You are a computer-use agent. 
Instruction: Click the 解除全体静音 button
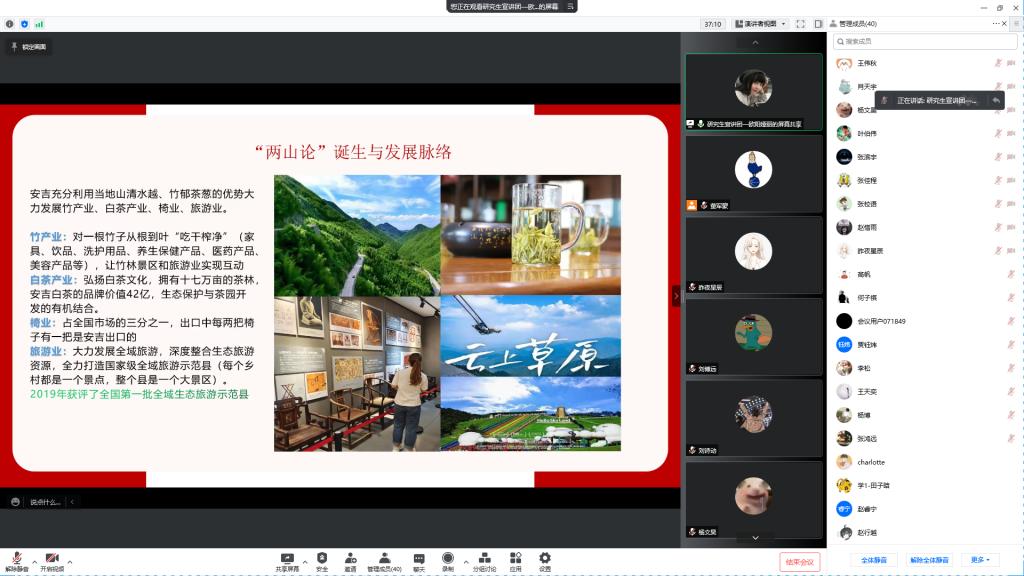tap(929, 560)
